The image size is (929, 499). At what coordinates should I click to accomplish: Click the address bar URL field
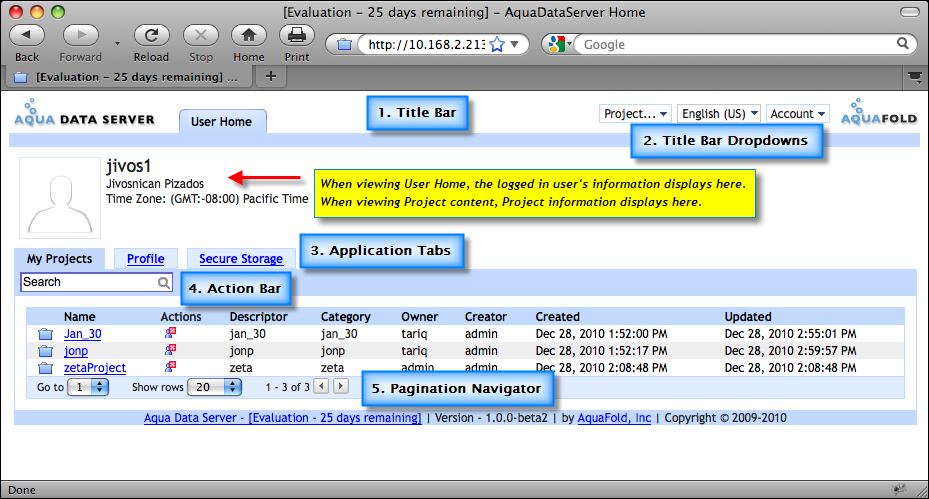pos(425,44)
